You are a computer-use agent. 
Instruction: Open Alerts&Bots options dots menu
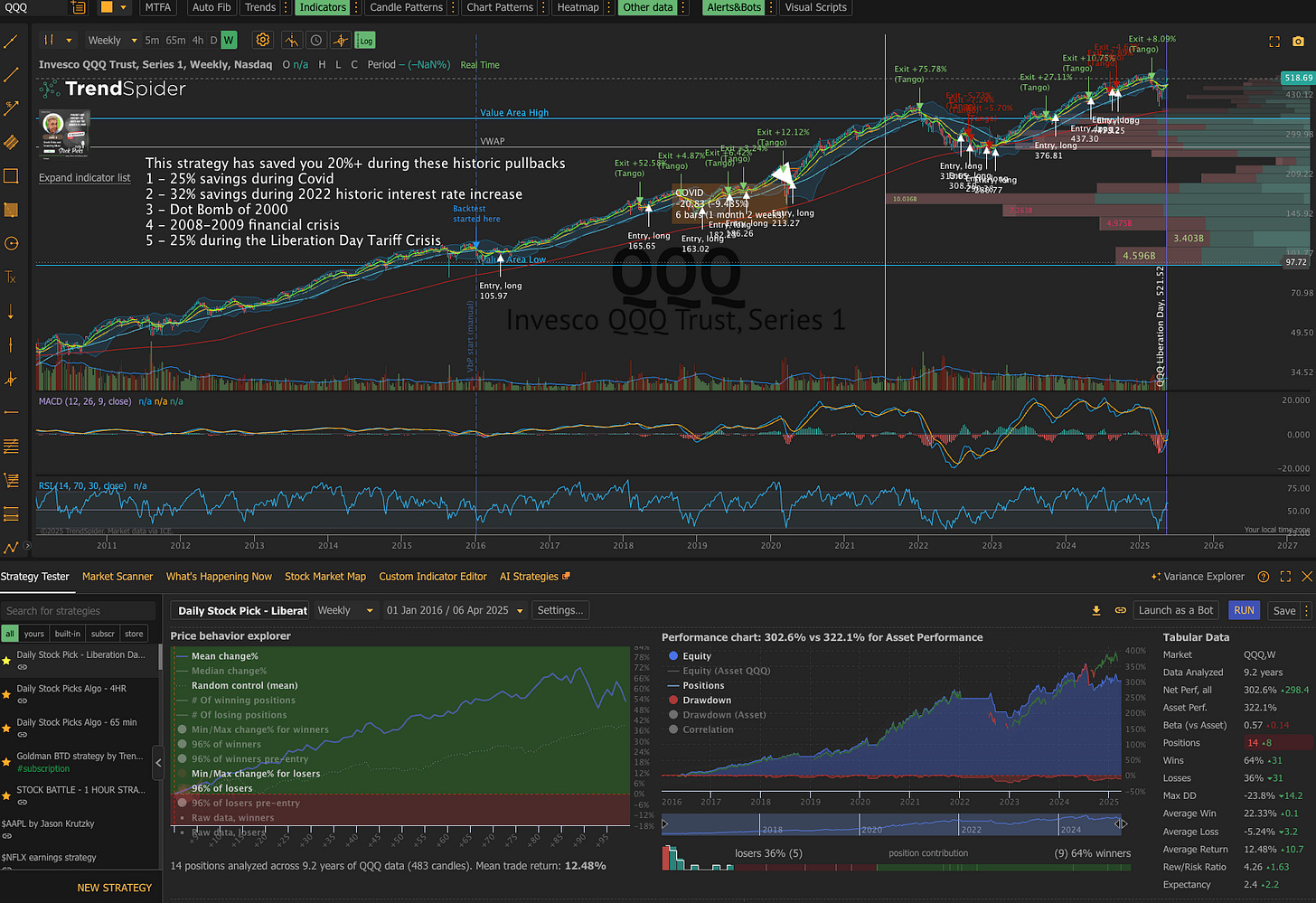[x=771, y=7]
